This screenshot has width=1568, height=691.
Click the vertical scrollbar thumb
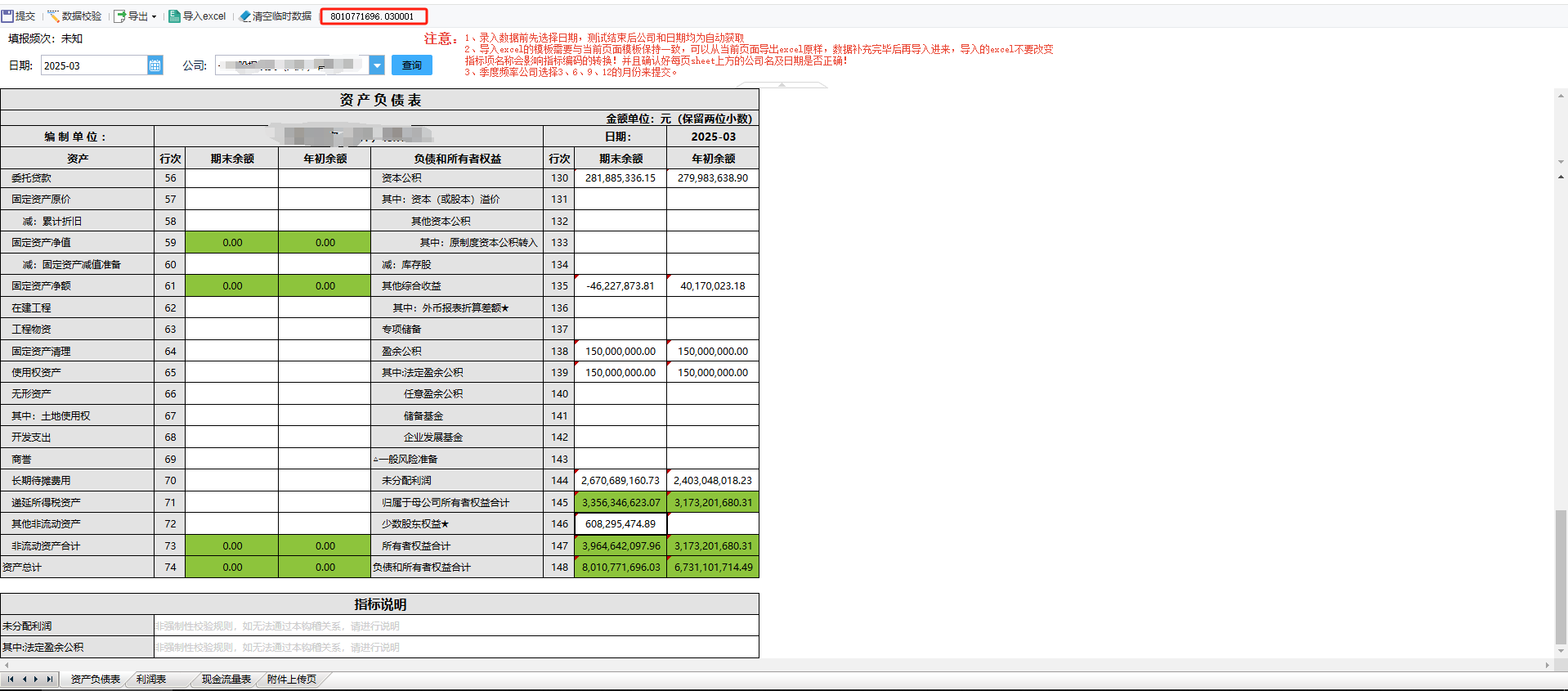coord(1561,577)
